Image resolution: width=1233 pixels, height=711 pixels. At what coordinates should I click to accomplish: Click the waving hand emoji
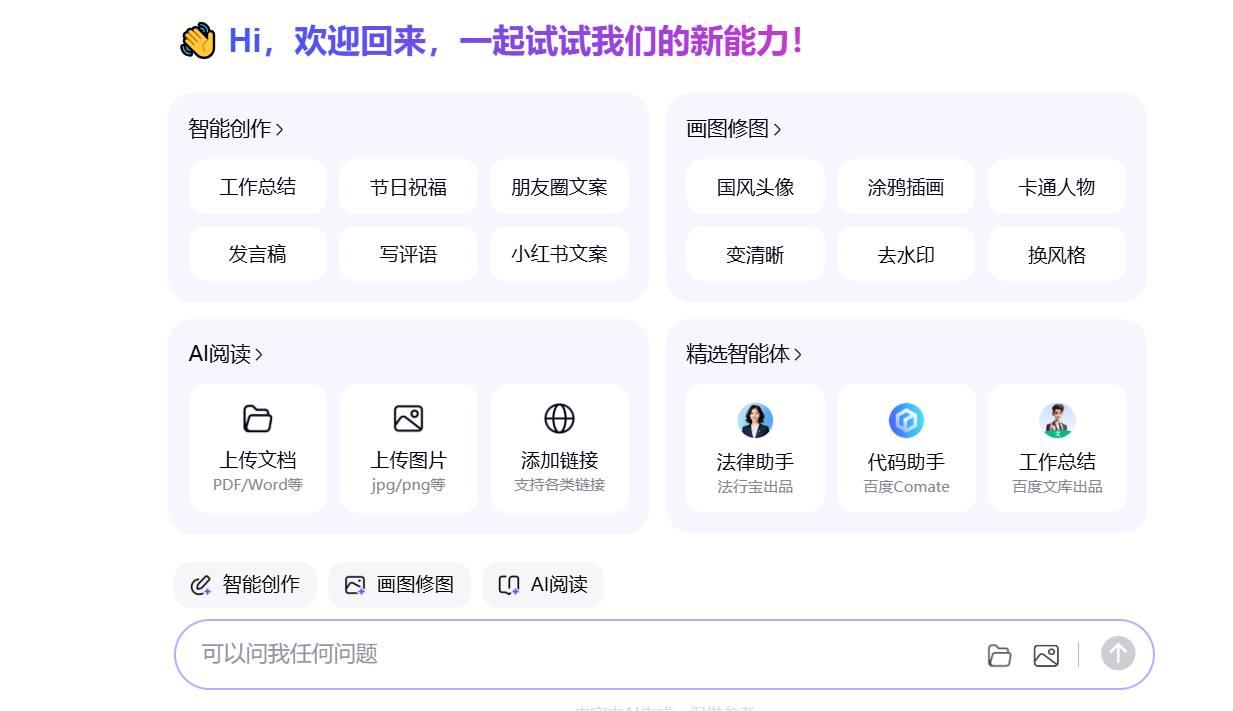[198, 42]
